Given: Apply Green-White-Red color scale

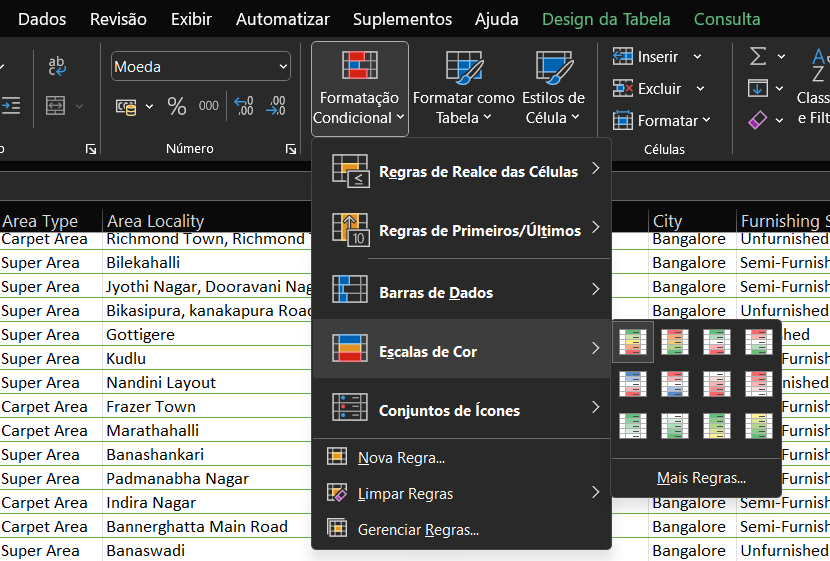Looking at the screenshot, I should [x=717, y=342].
